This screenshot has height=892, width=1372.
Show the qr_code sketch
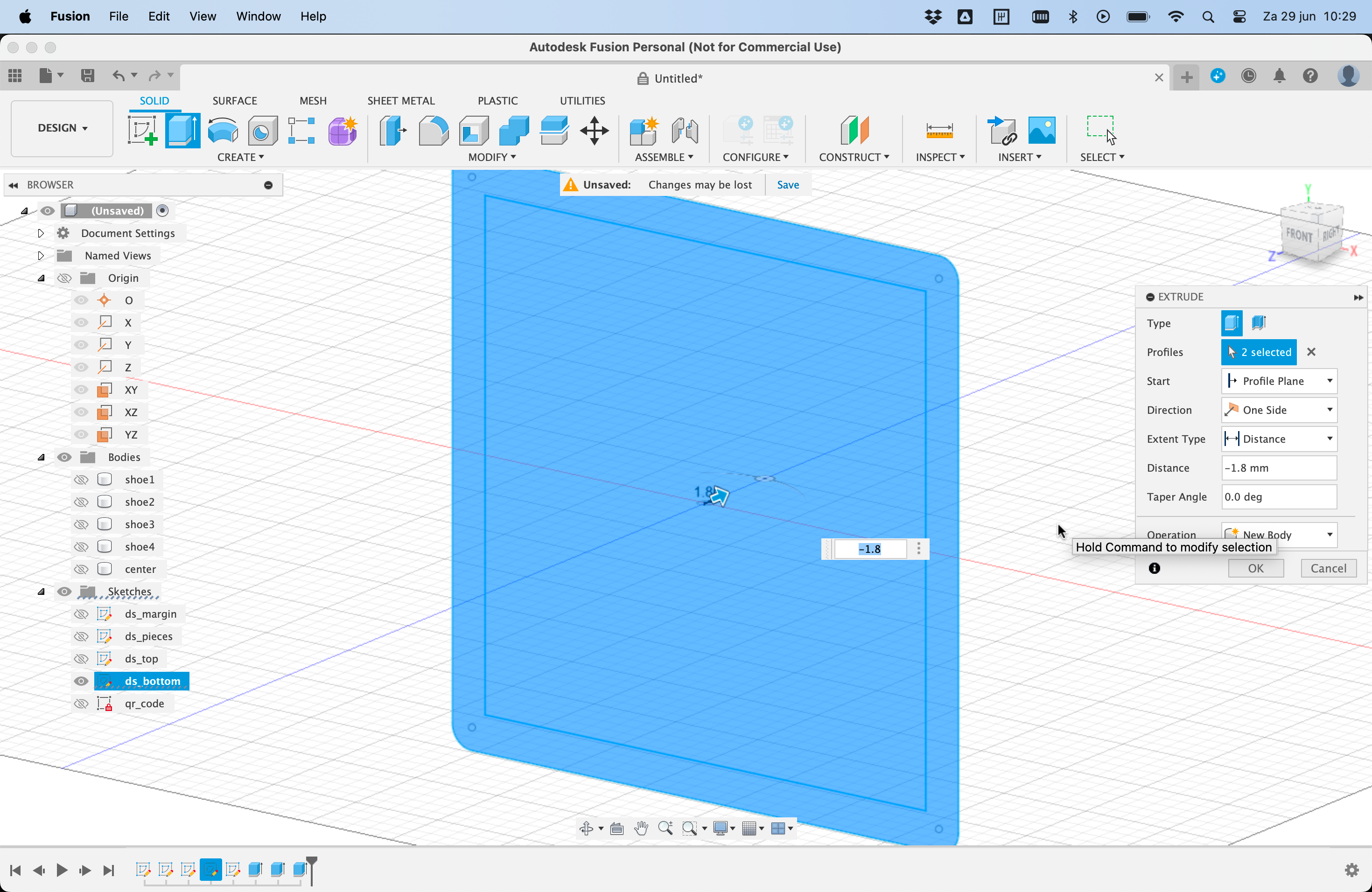click(81, 704)
